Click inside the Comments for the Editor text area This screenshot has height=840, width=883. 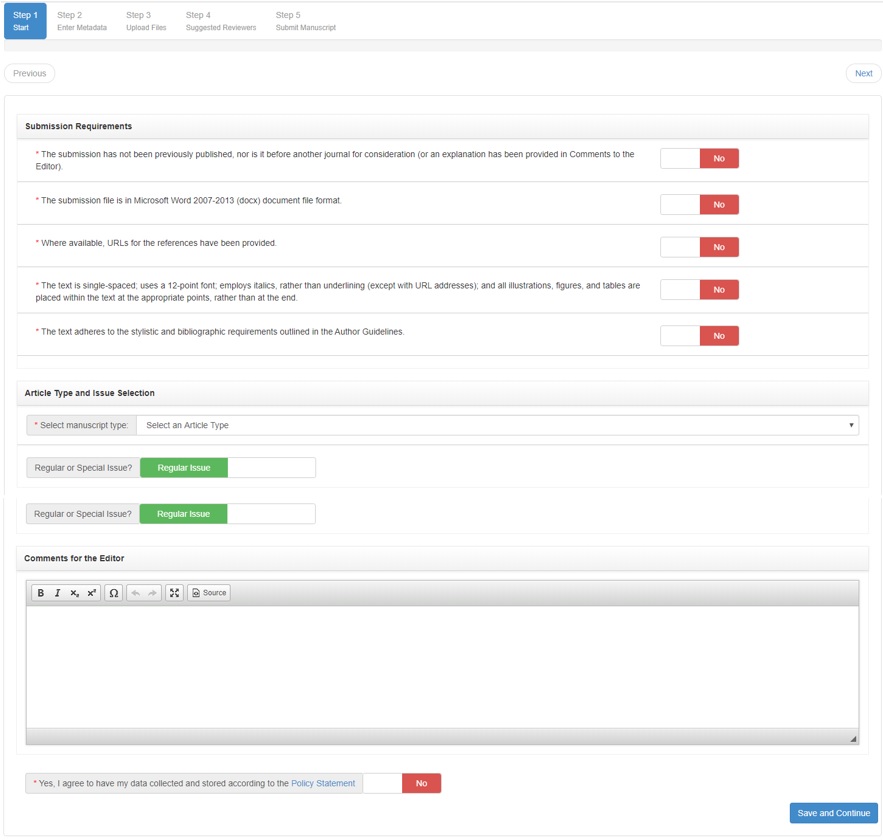click(442, 666)
